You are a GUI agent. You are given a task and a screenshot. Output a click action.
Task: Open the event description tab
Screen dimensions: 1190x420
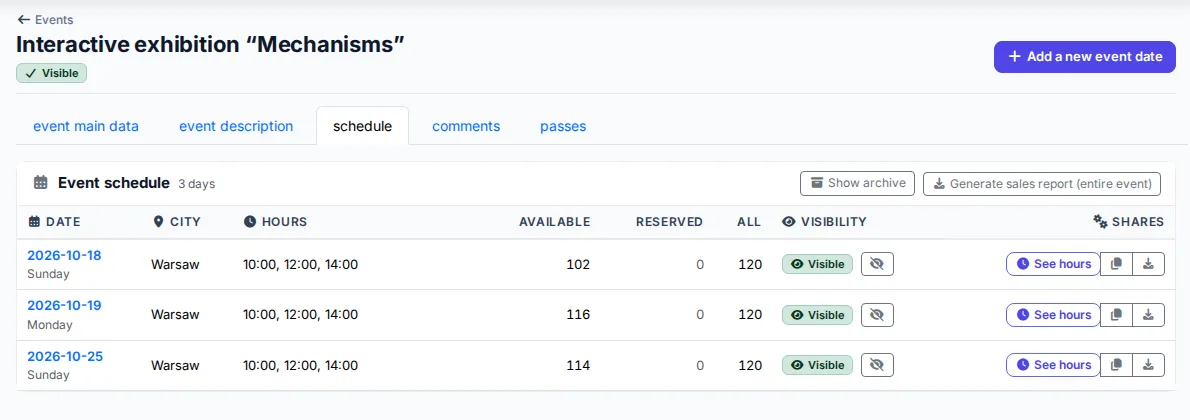236,126
